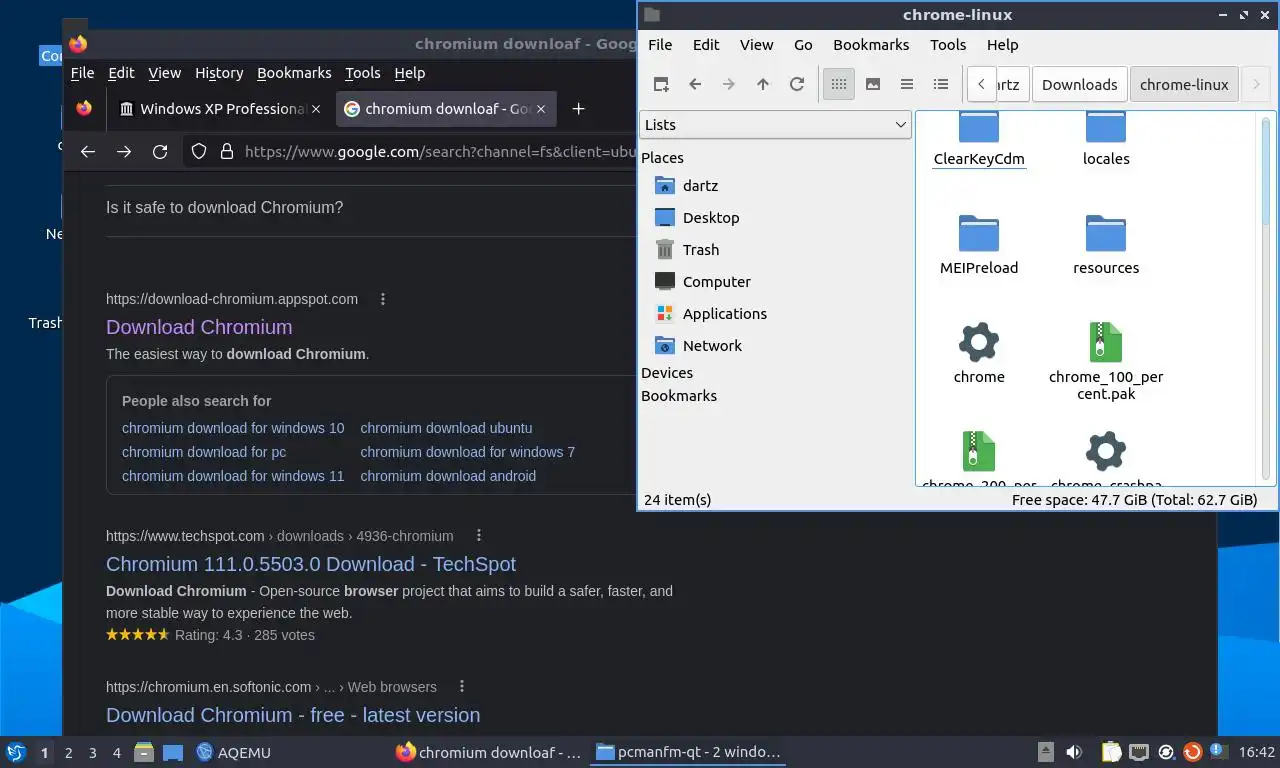The width and height of the screenshot is (1280, 768).
Task: Switch to compact list view
Action: coord(907,84)
